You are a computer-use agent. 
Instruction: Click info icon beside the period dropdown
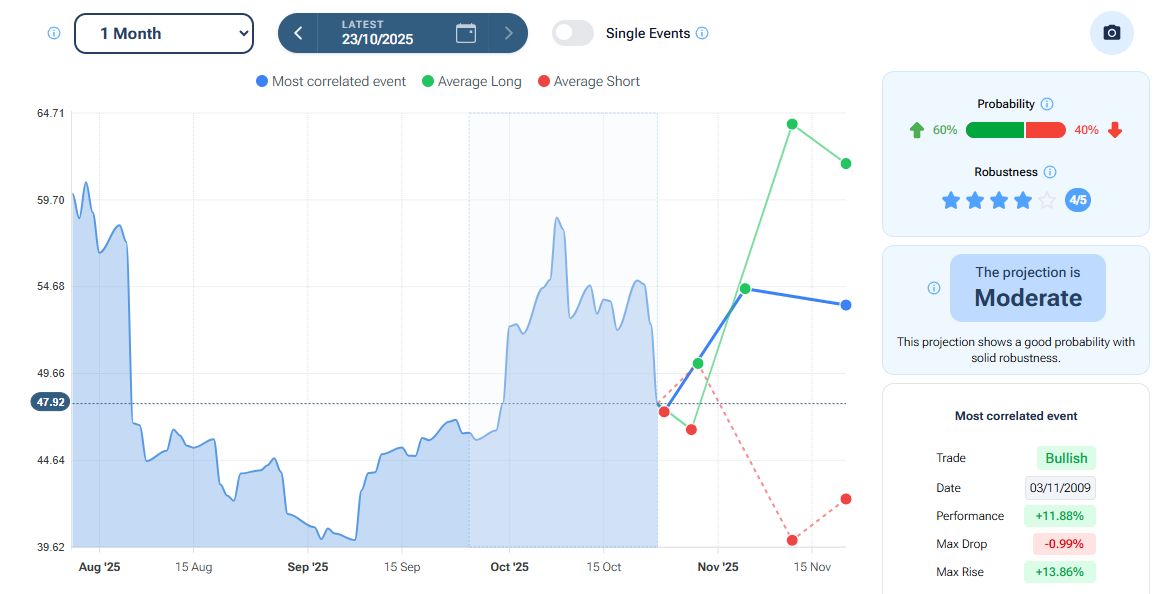tap(54, 33)
